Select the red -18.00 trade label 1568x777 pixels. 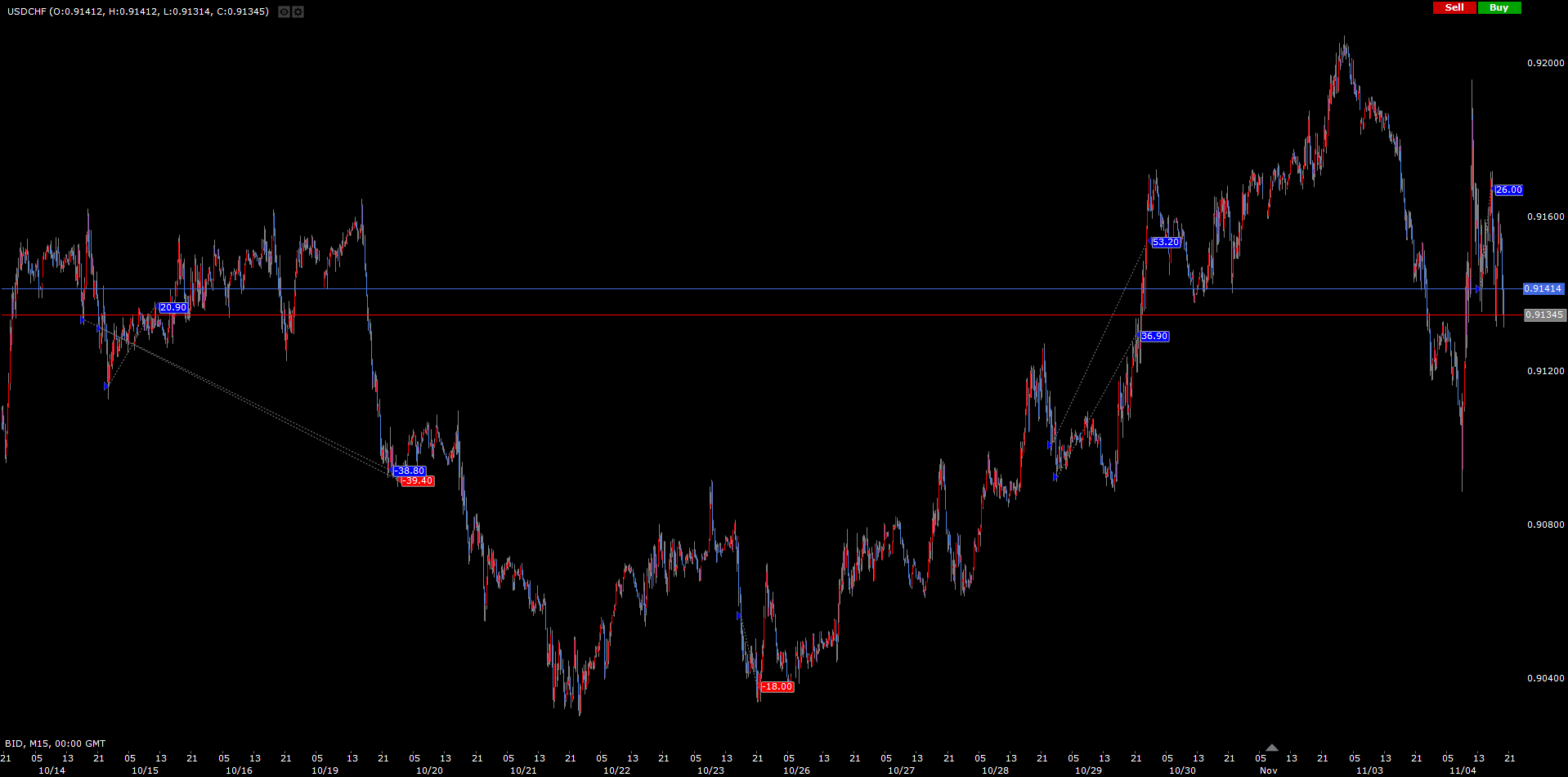click(x=777, y=686)
